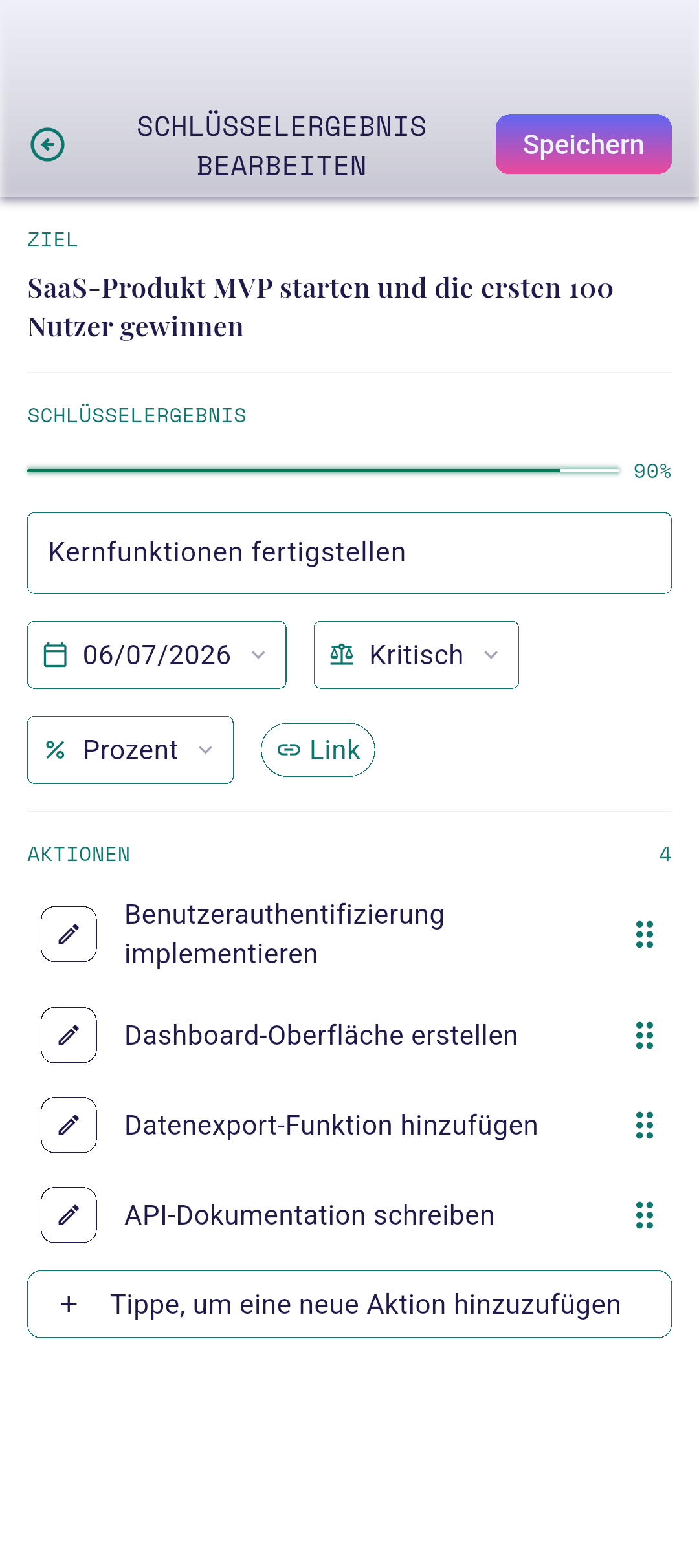This screenshot has width=699, height=1568.
Task: Tap 'Tippe, um eine neue Aktion hinzuzufügen'
Action: [x=349, y=1304]
